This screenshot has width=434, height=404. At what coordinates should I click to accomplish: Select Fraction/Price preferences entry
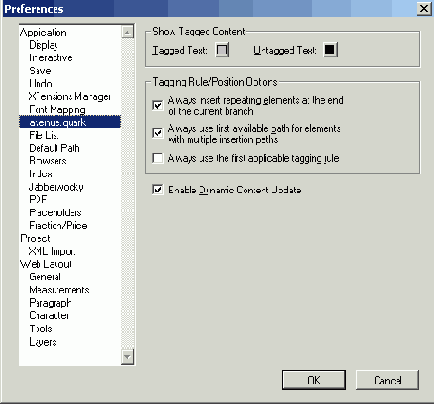coord(58,225)
